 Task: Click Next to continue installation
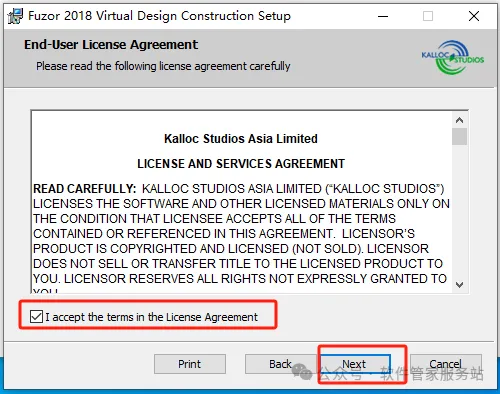click(354, 364)
